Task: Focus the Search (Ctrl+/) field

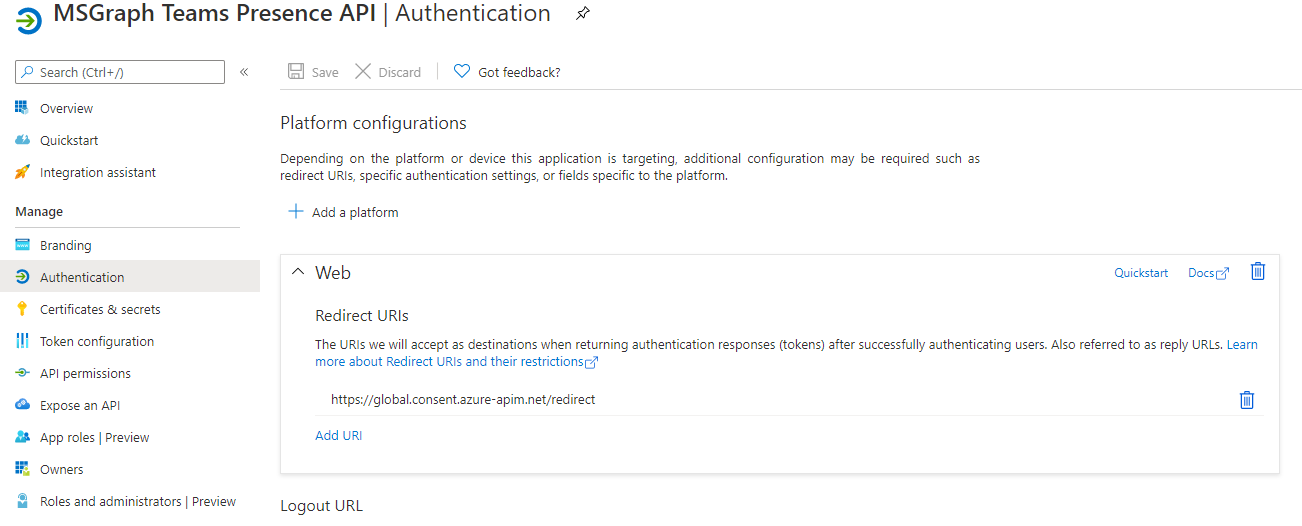Action: 120,72
